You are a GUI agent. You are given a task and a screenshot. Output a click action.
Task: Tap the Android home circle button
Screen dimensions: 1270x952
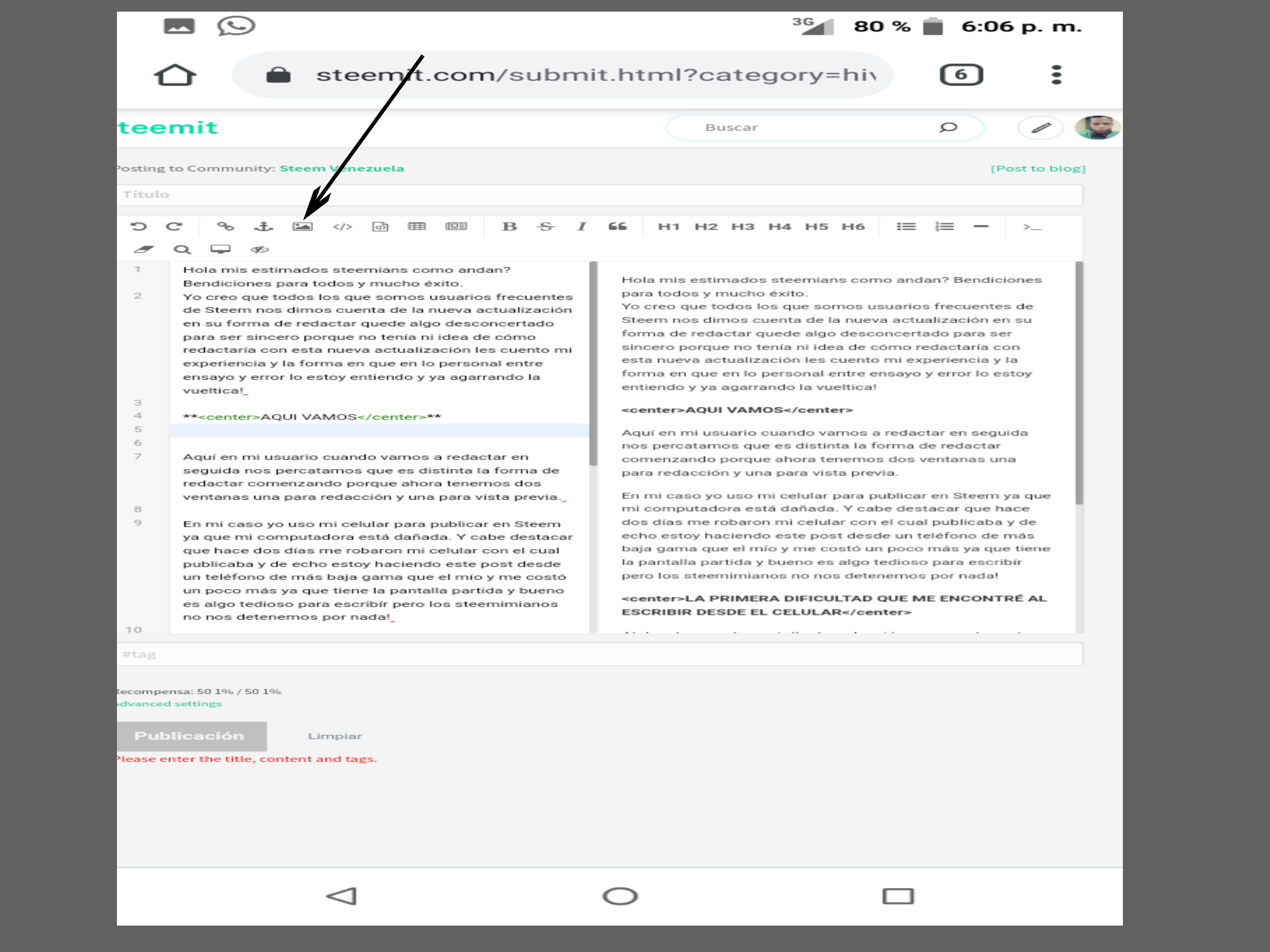click(620, 896)
